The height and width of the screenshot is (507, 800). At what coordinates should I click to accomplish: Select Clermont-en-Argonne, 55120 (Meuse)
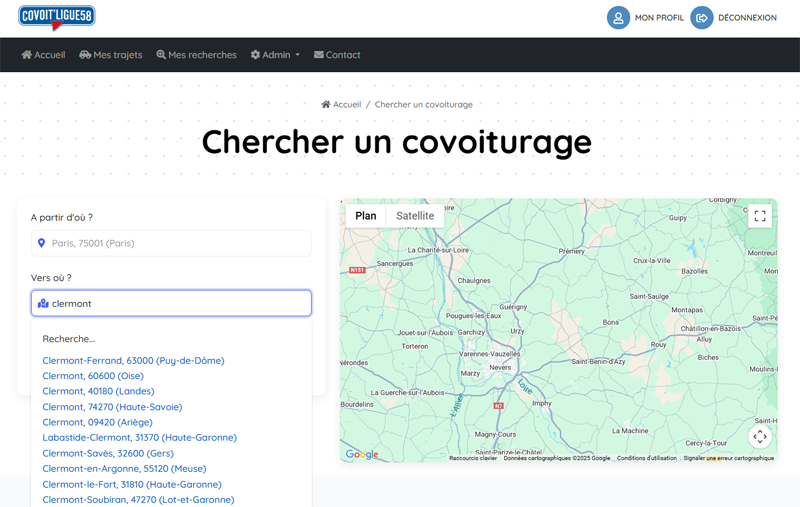point(124,469)
